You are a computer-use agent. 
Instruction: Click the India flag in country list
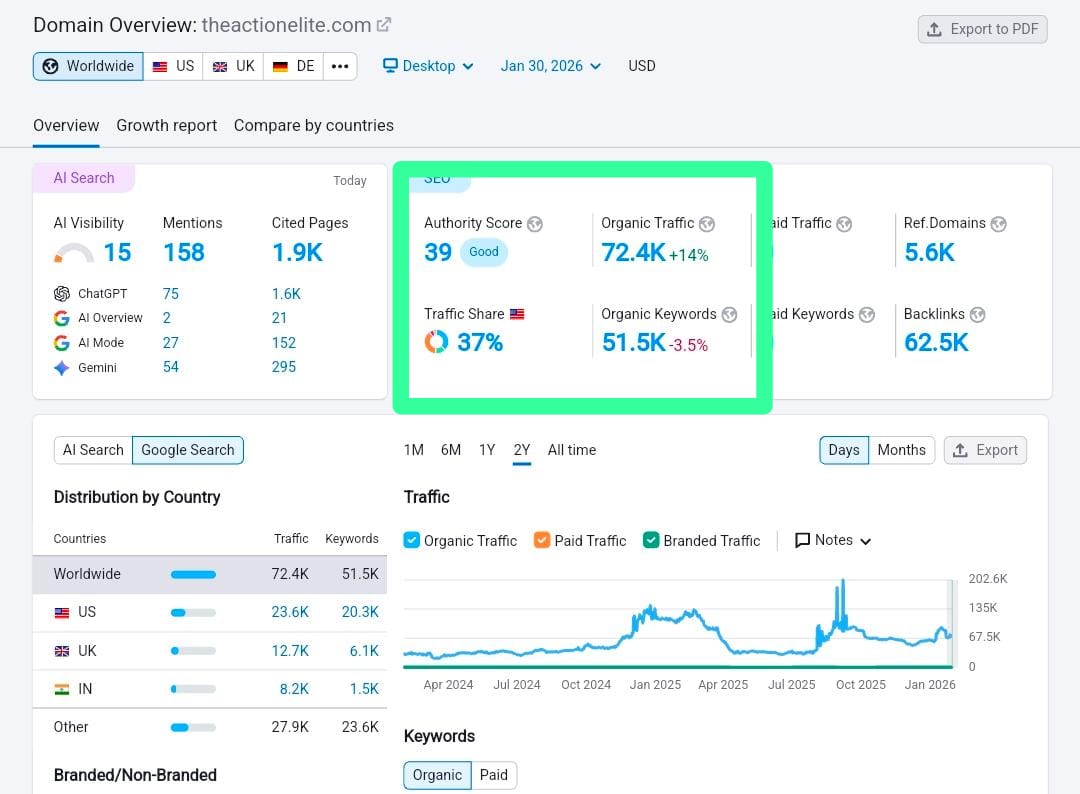62,689
